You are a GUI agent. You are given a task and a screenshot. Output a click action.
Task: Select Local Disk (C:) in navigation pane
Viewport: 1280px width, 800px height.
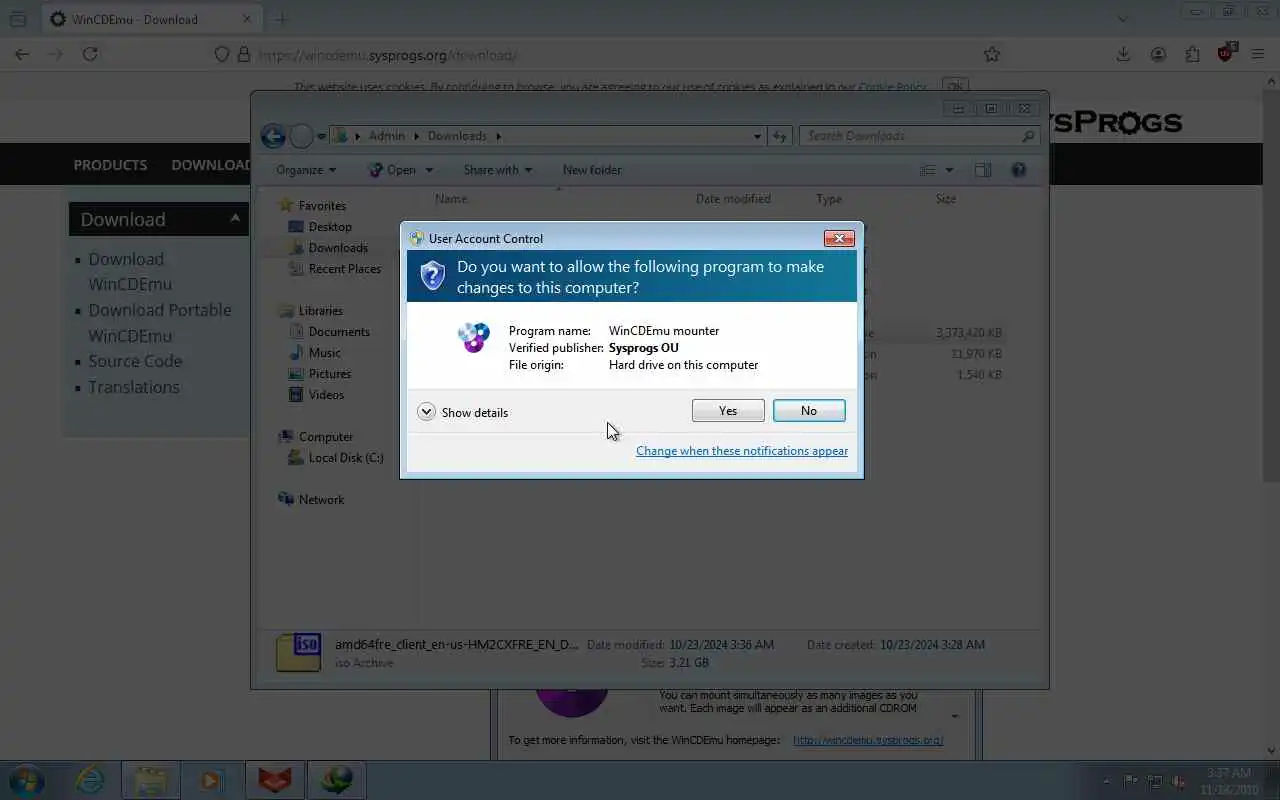335,458
